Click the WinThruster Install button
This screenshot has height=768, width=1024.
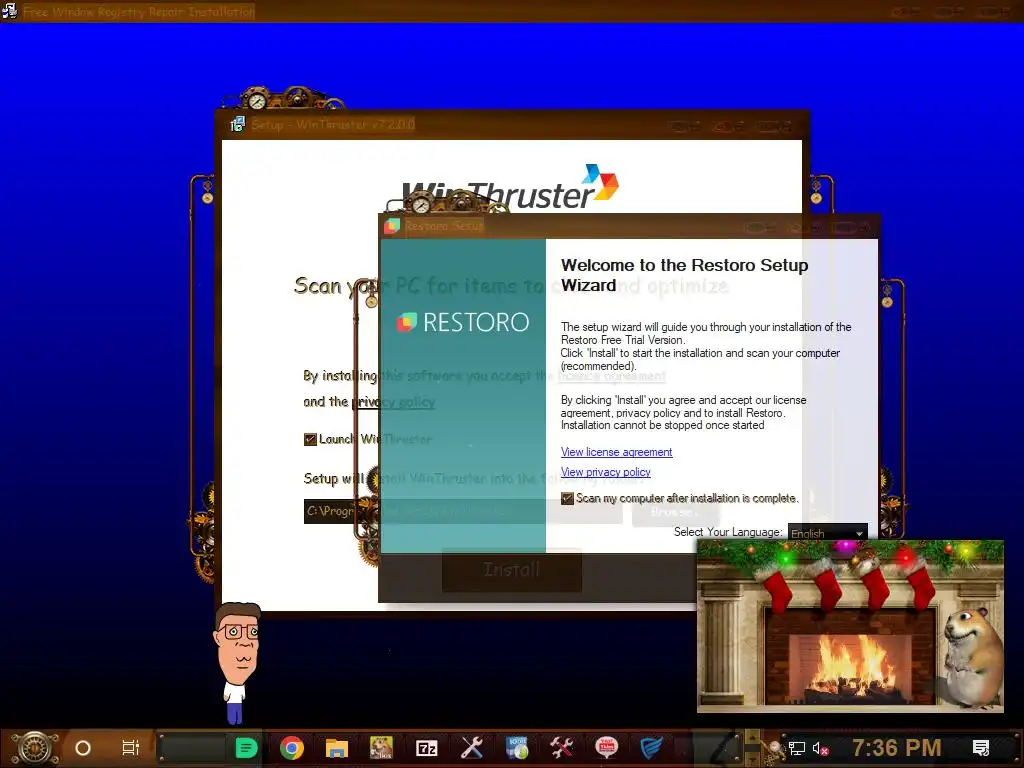pyautogui.click(x=511, y=569)
